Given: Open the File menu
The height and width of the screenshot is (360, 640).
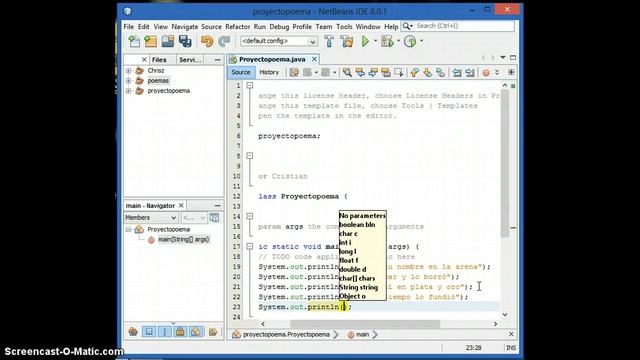Looking at the screenshot, I should tap(129, 27).
